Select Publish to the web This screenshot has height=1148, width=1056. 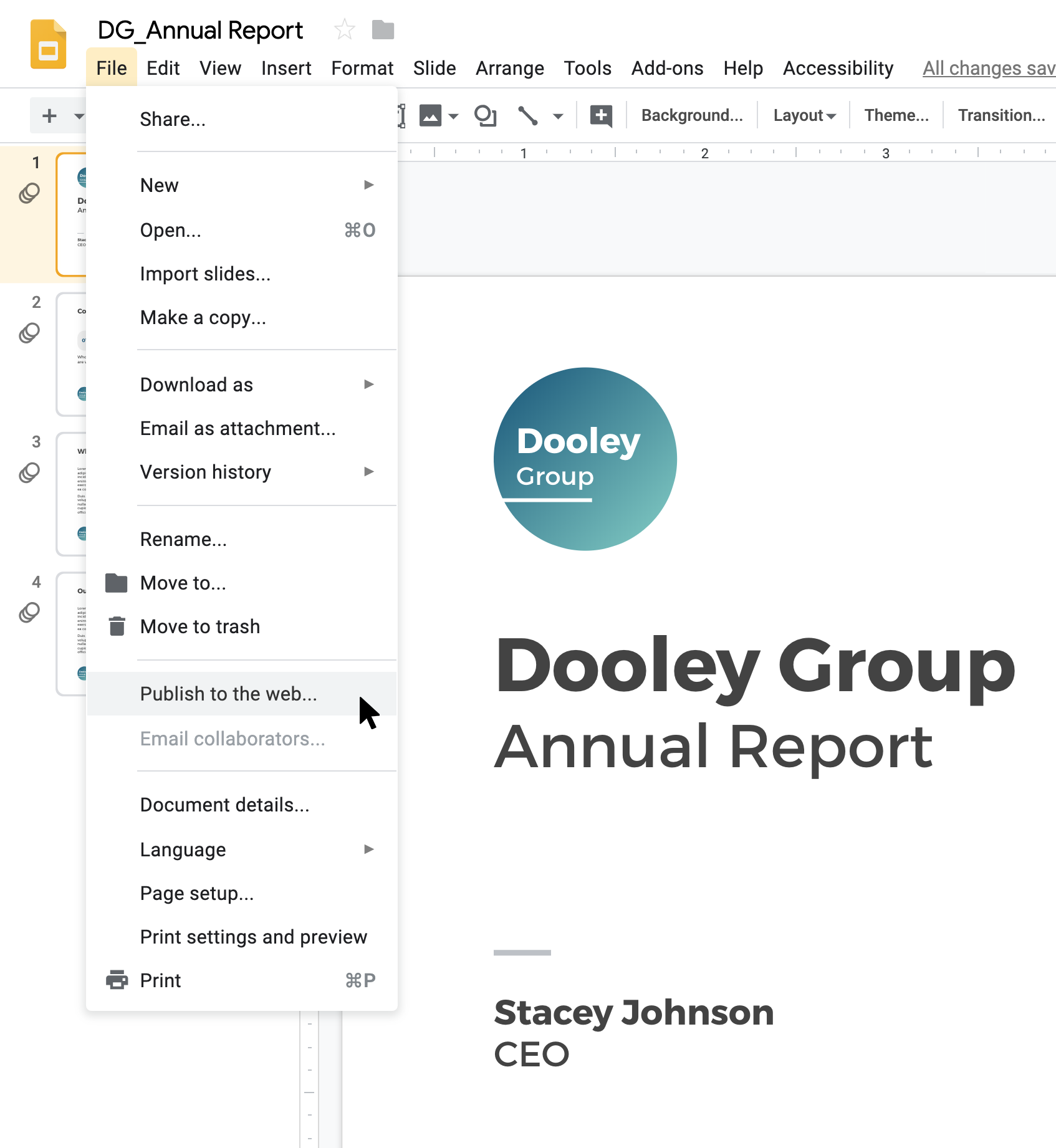[x=228, y=694]
